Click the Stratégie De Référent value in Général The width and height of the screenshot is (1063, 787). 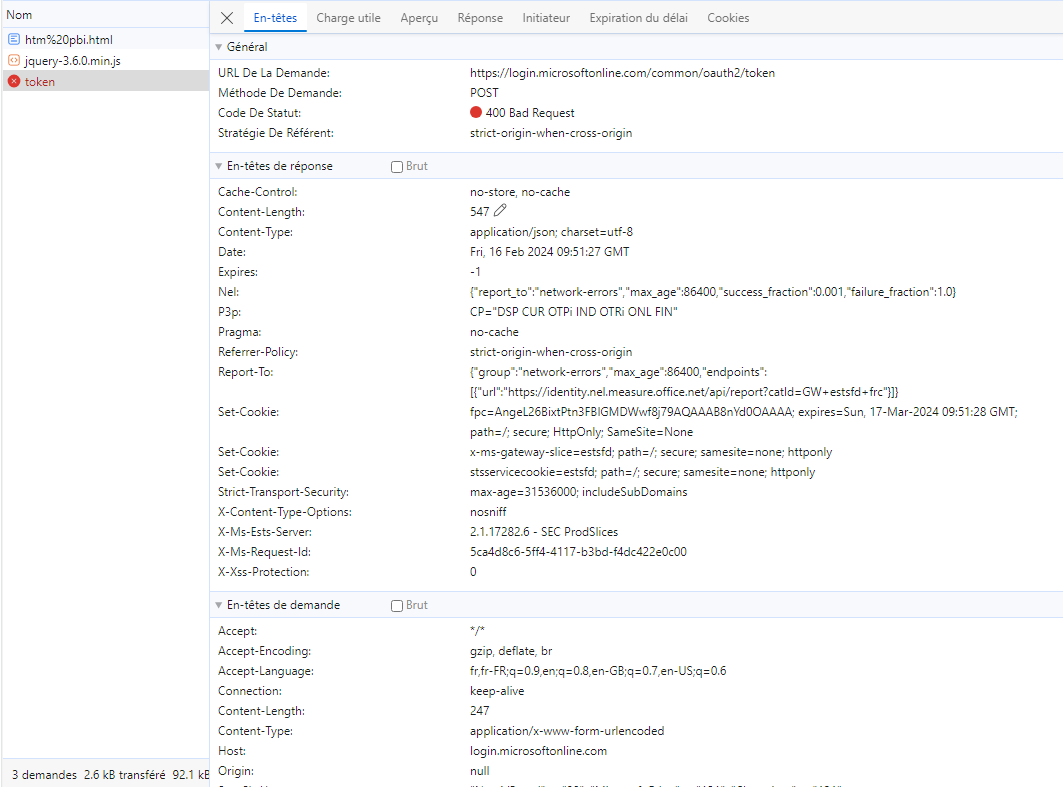pos(551,133)
